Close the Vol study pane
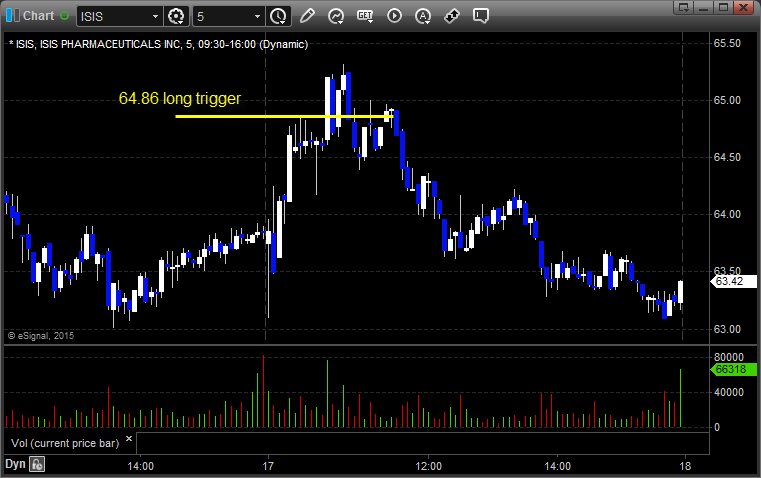The height and width of the screenshot is (478, 761). 129,439
